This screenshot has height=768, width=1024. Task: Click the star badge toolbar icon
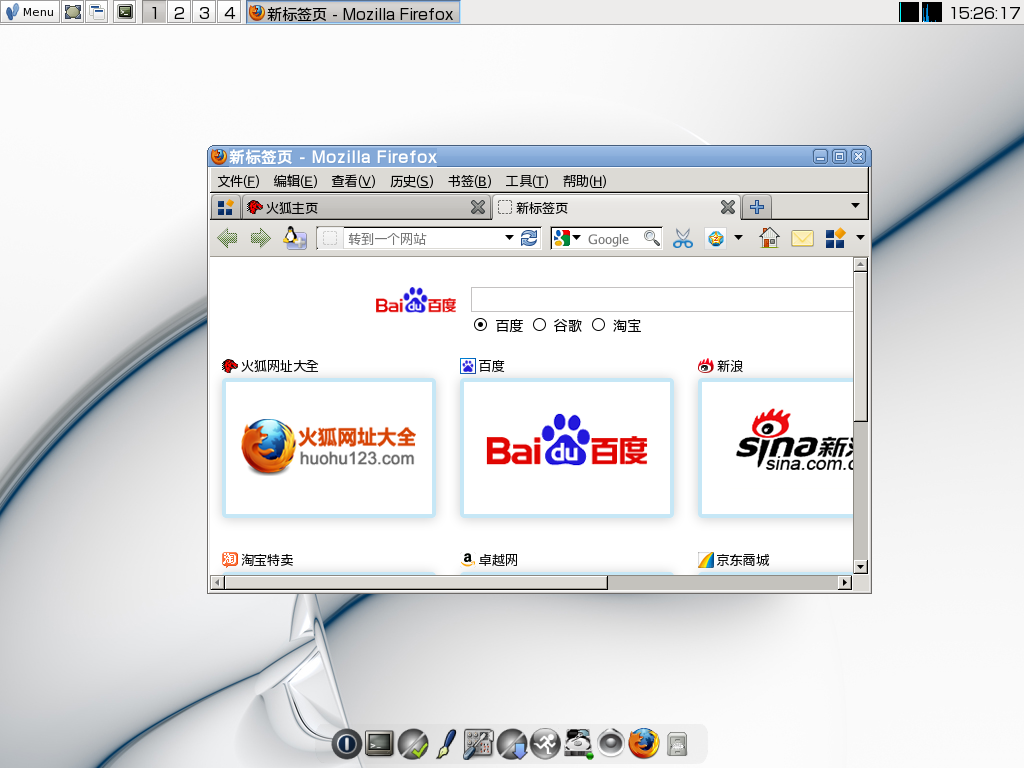[x=716, y=238]
